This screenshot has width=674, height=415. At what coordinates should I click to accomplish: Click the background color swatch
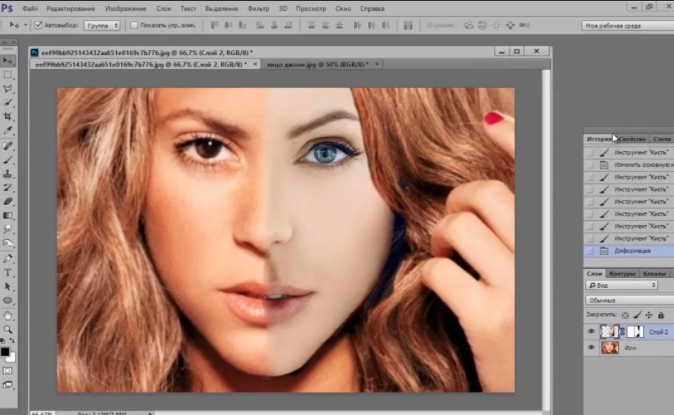[x=12, y=358]
